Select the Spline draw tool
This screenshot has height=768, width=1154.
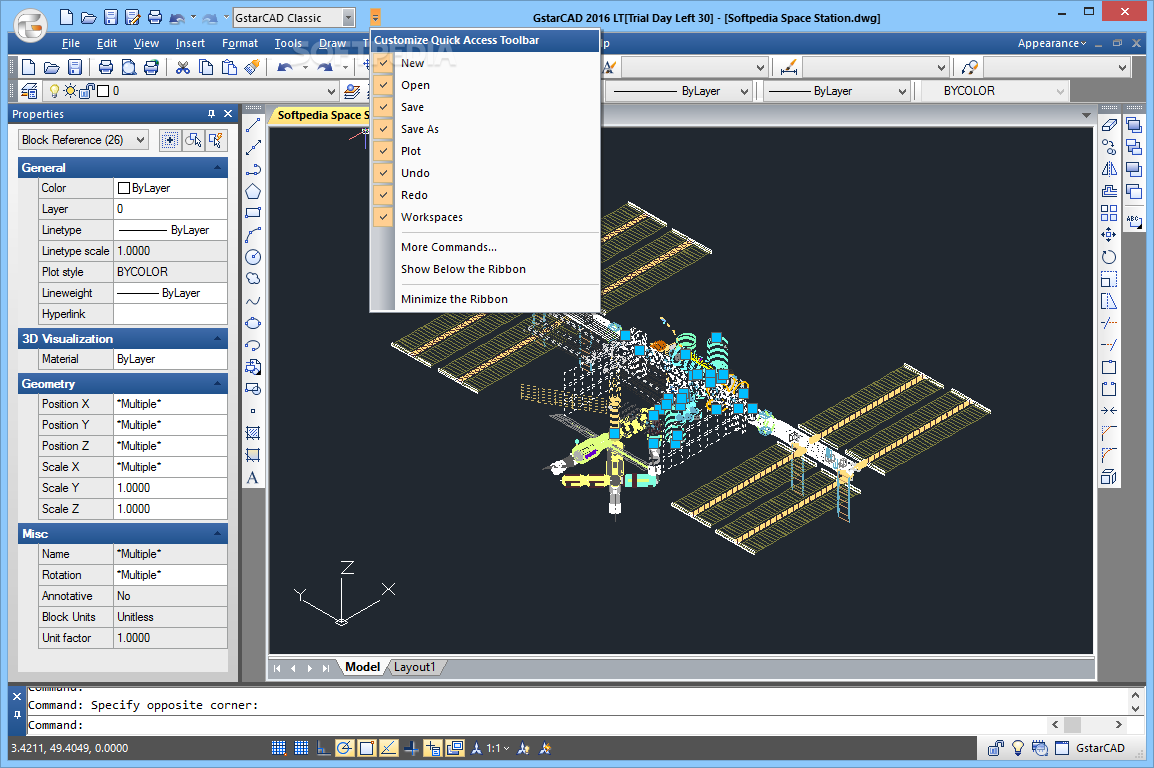252,301
